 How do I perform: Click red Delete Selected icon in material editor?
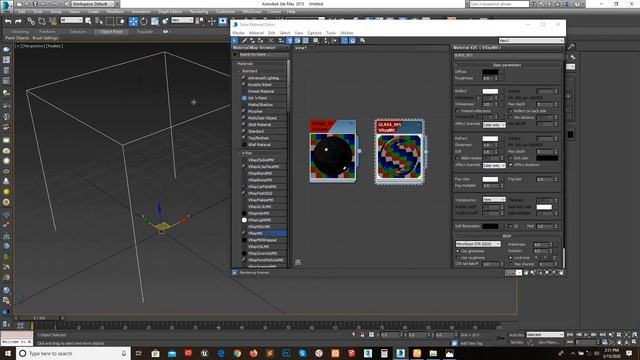pos(271,40)
